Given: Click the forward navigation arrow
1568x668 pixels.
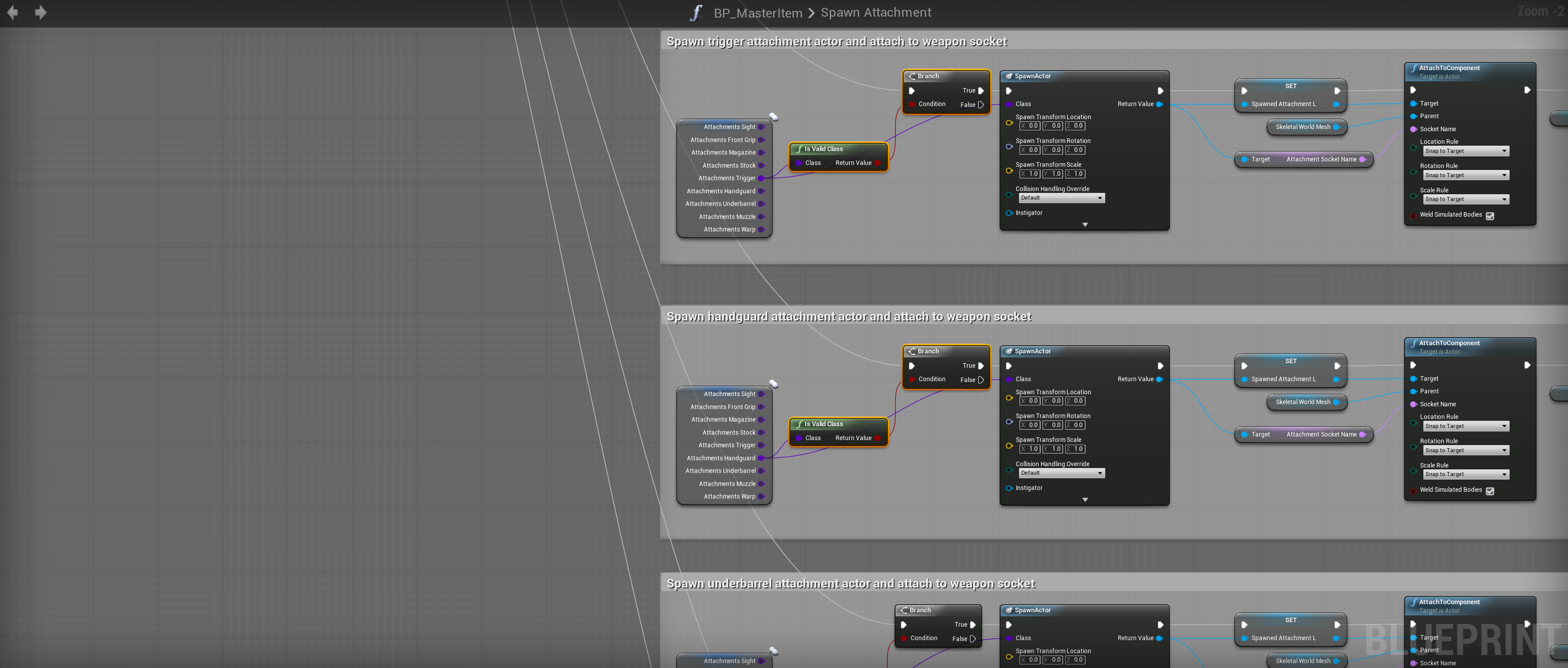Looking at the screenshot, I should 41,12.
